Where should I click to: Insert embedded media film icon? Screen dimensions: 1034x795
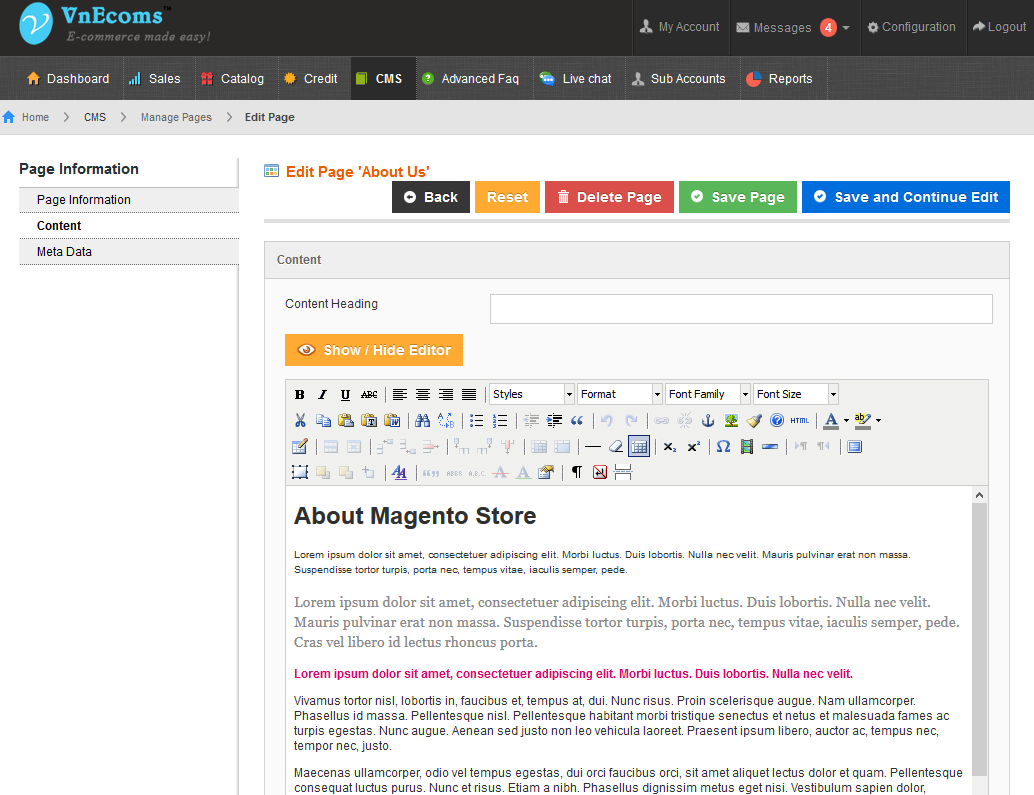pyautogui.click(x=746, y=446)
